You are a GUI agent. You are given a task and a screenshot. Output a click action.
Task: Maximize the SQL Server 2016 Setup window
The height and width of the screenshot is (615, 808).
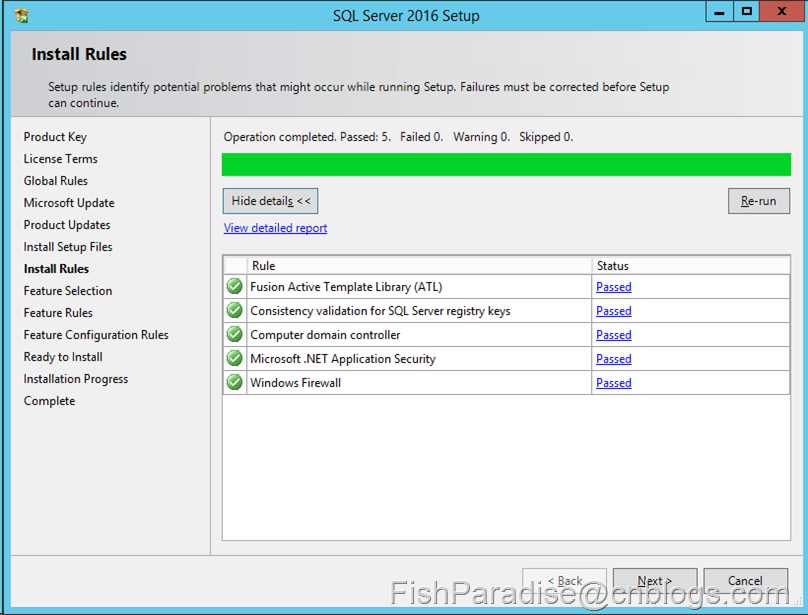tap(746, 11)
